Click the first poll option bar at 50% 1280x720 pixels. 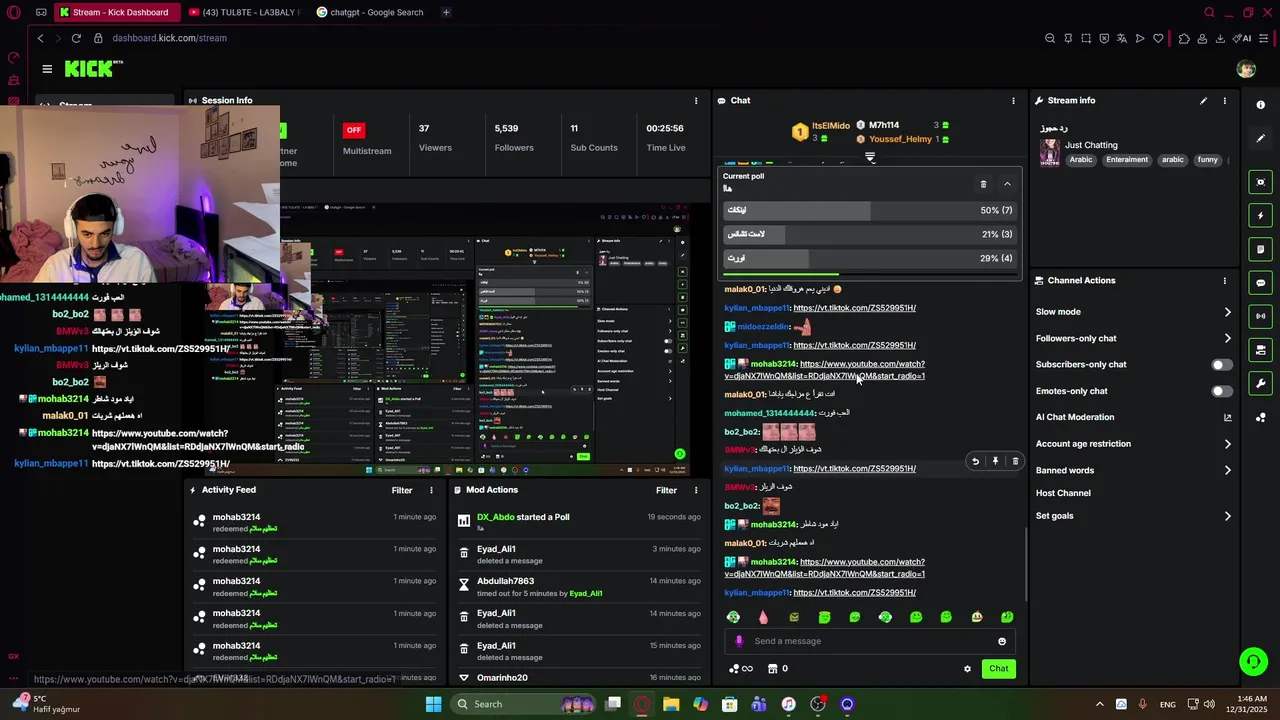(869, 210)
